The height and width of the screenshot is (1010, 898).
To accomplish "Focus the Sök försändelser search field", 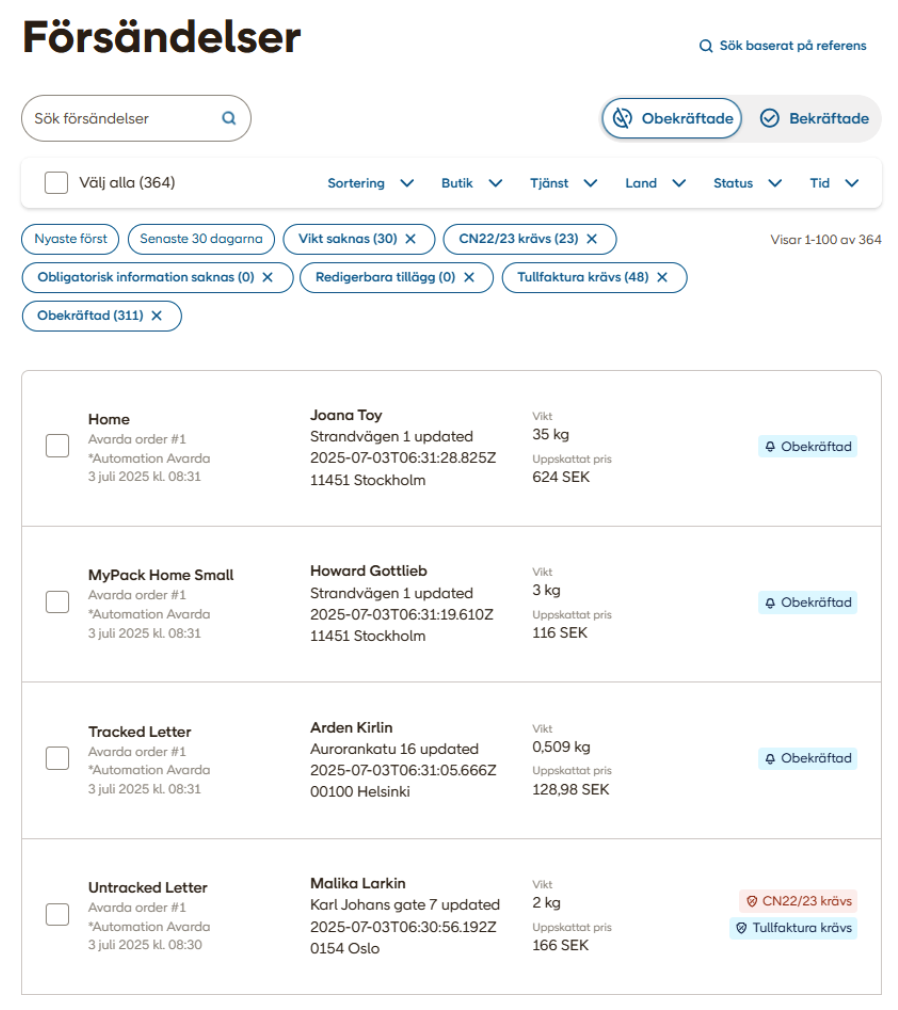I will pyautogui.click(x=136, y=119).
